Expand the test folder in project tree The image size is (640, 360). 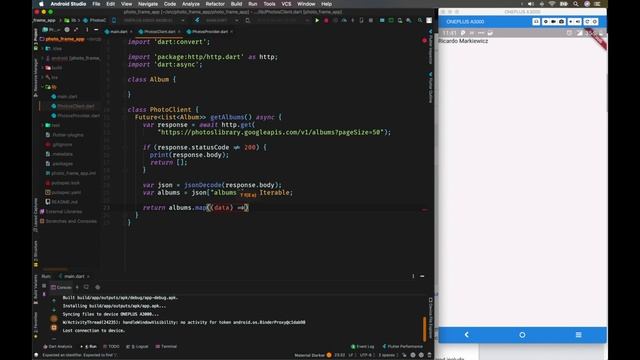point(43,125)
